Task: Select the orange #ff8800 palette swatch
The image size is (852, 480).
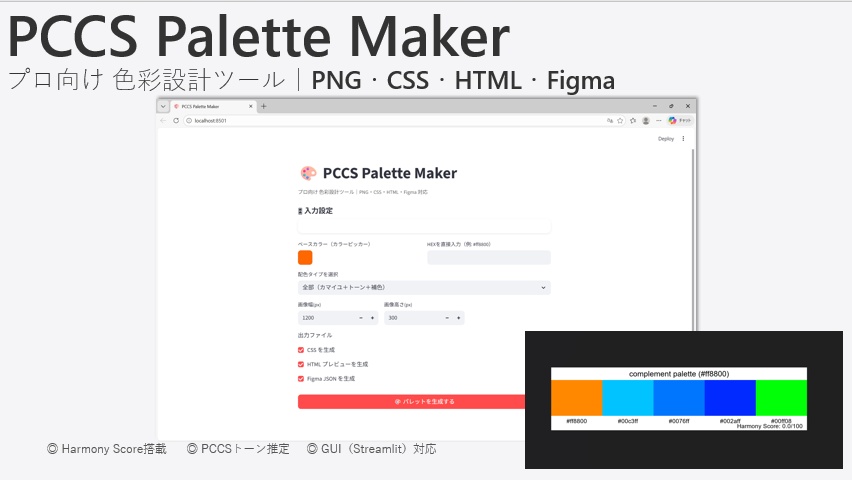Action: (577, 398)
